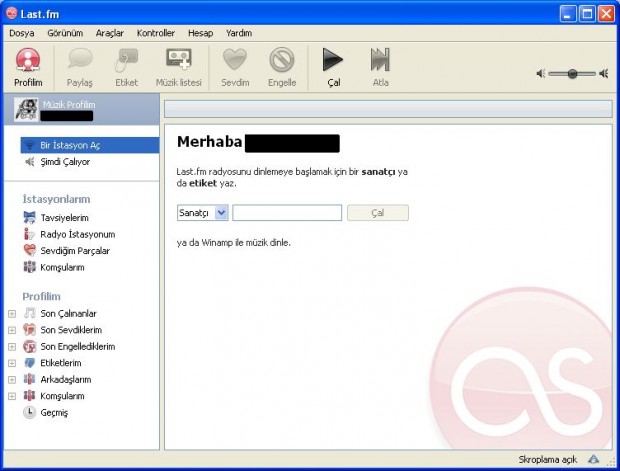This screenshot has width=620, height=471.
Task: Click the Çal button next to text field
Action: [378, 213]
